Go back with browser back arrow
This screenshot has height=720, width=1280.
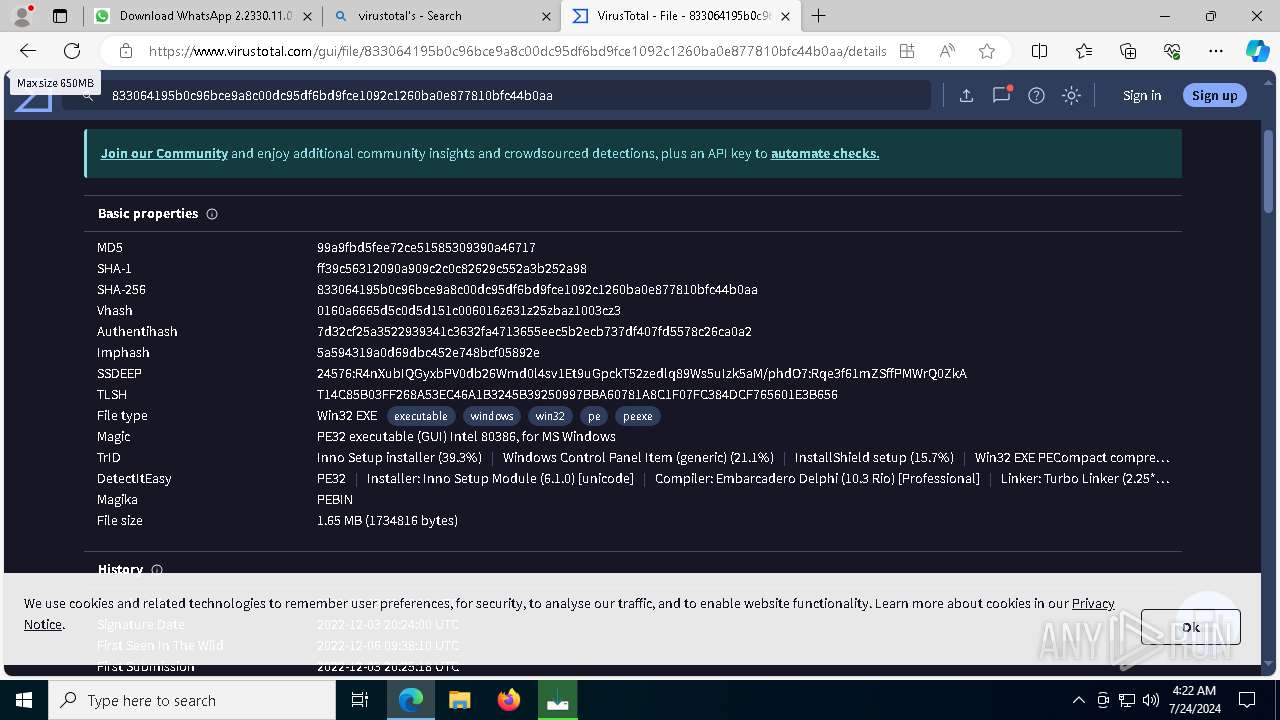click(28, 51)
